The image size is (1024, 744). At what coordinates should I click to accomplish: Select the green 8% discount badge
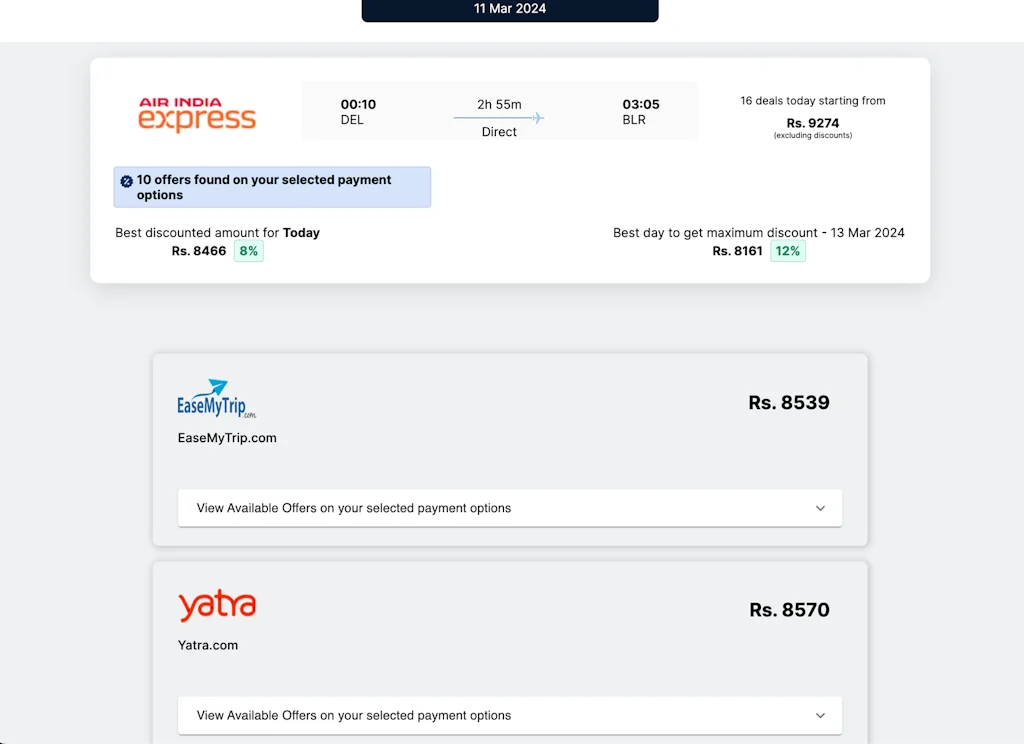pos(247,250)
